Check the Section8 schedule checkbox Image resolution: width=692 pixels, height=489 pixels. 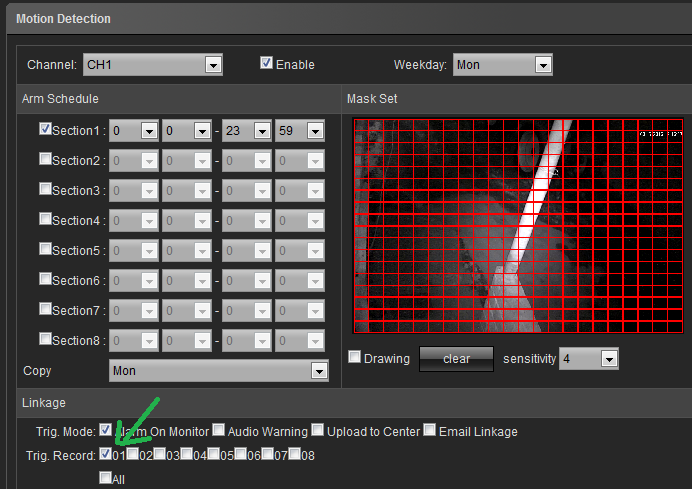pos(45,340)
